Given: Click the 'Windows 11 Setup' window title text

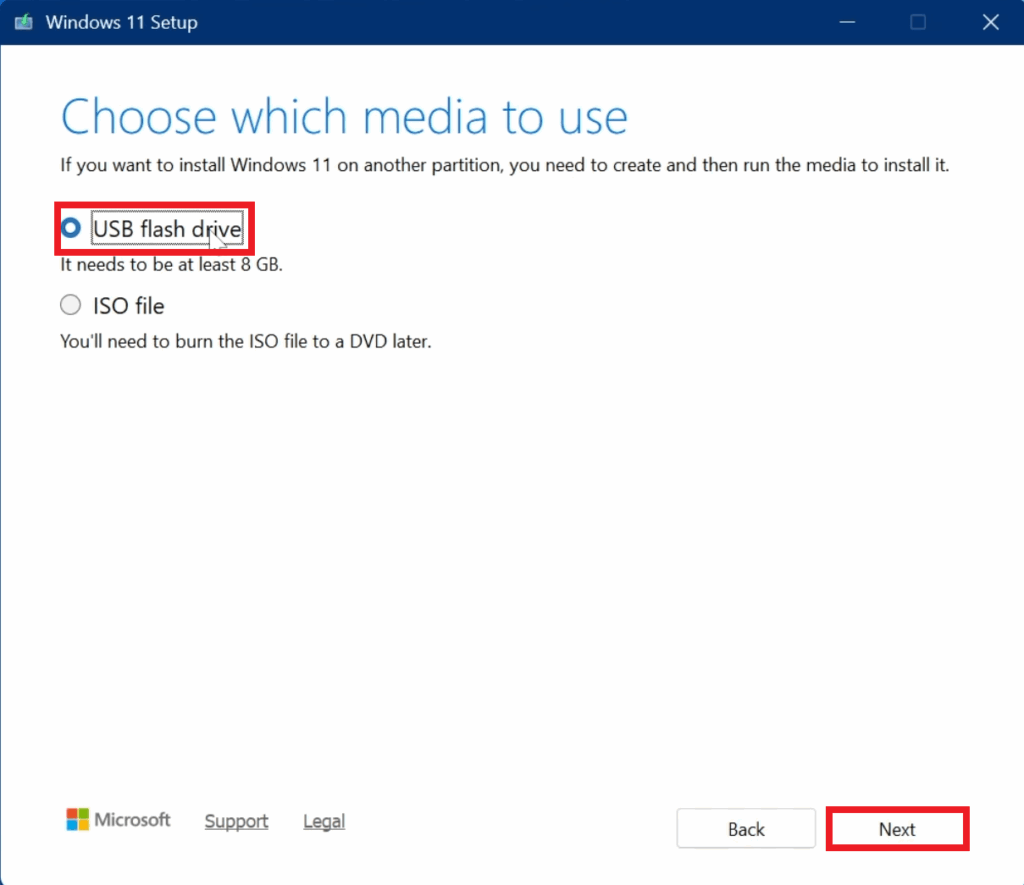Looking at the screenshot, I should 121,22.
